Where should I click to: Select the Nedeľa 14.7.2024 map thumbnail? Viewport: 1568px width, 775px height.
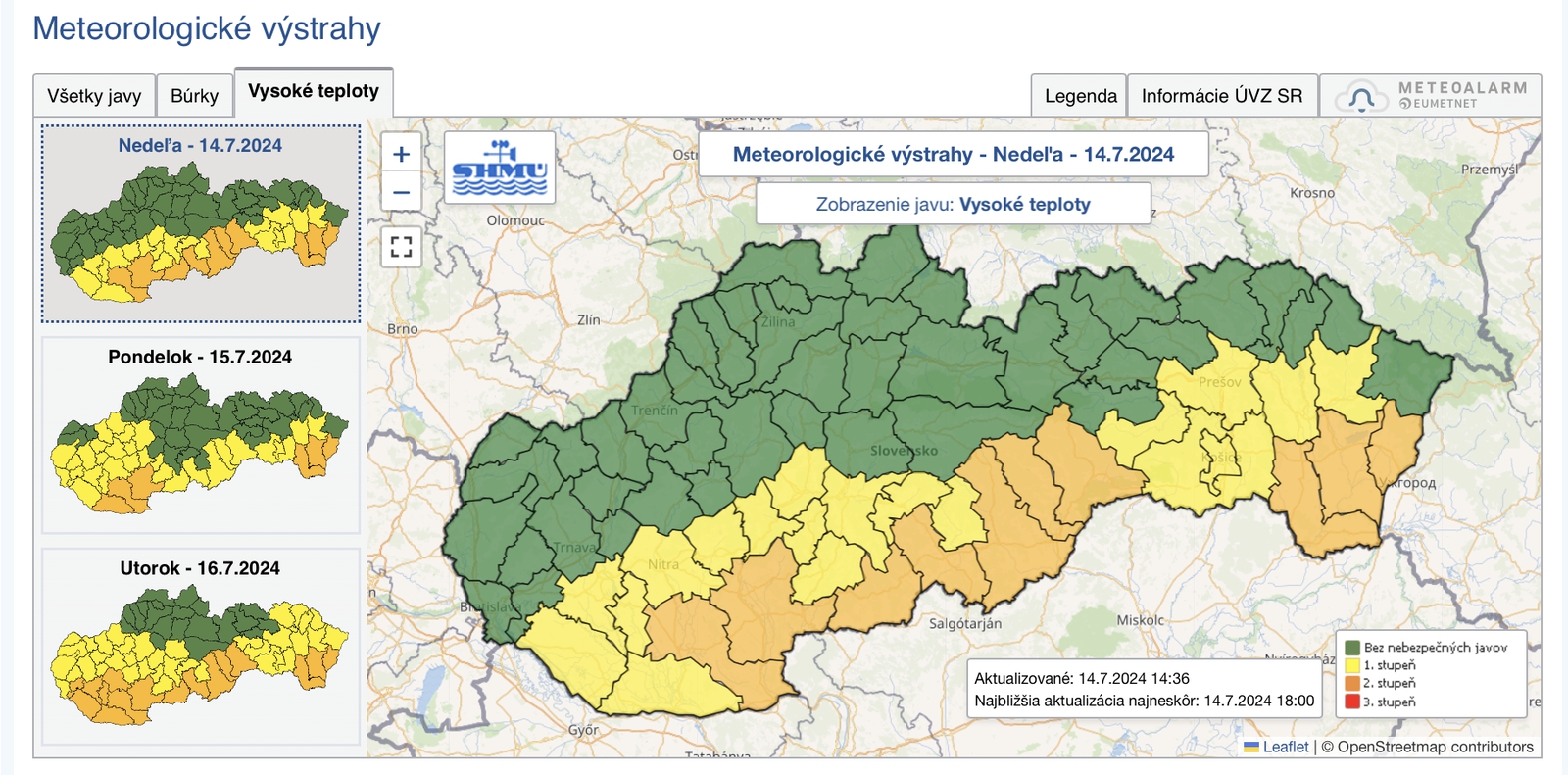pyautogui.click(x=200, y=223)
